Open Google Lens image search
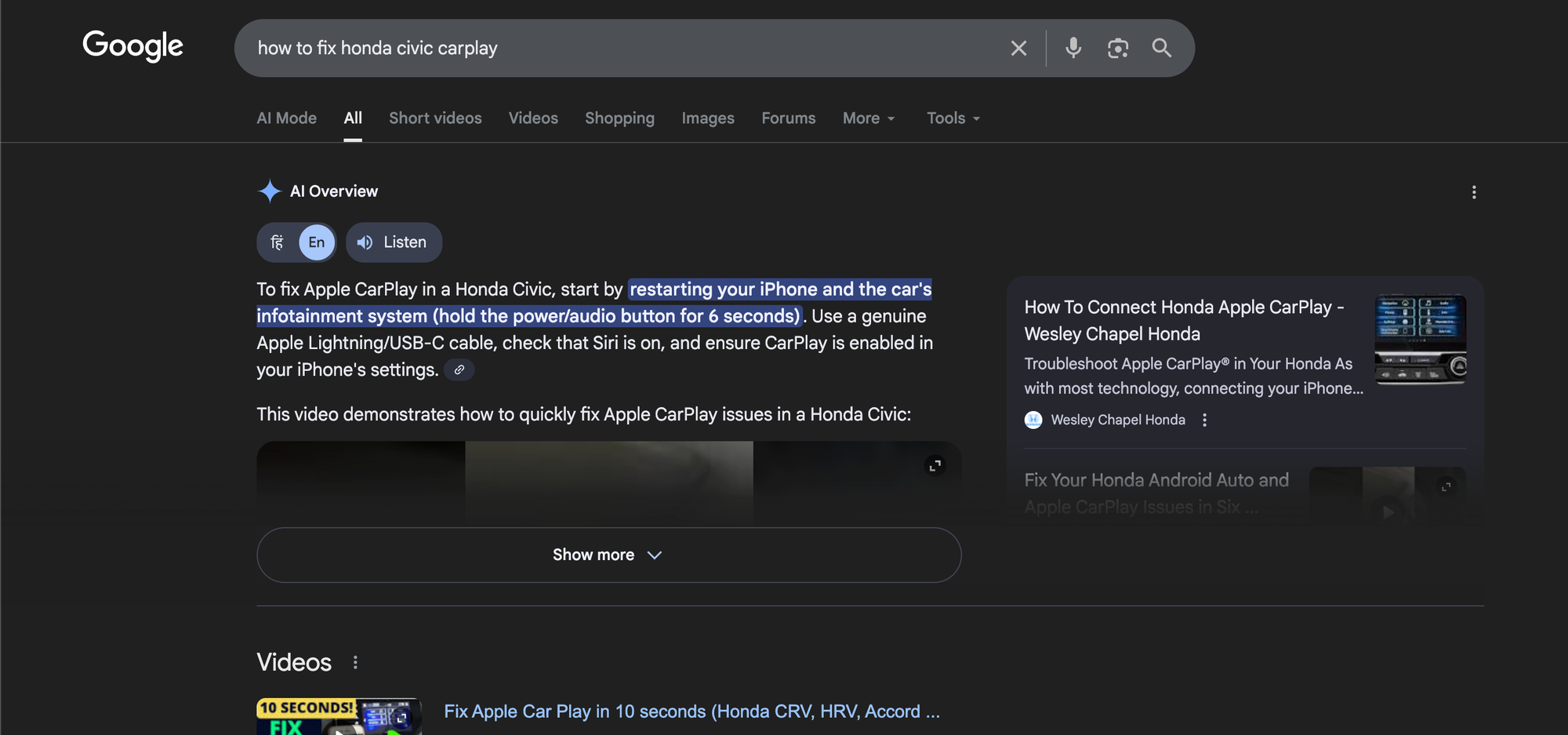 click(1117, 49)
